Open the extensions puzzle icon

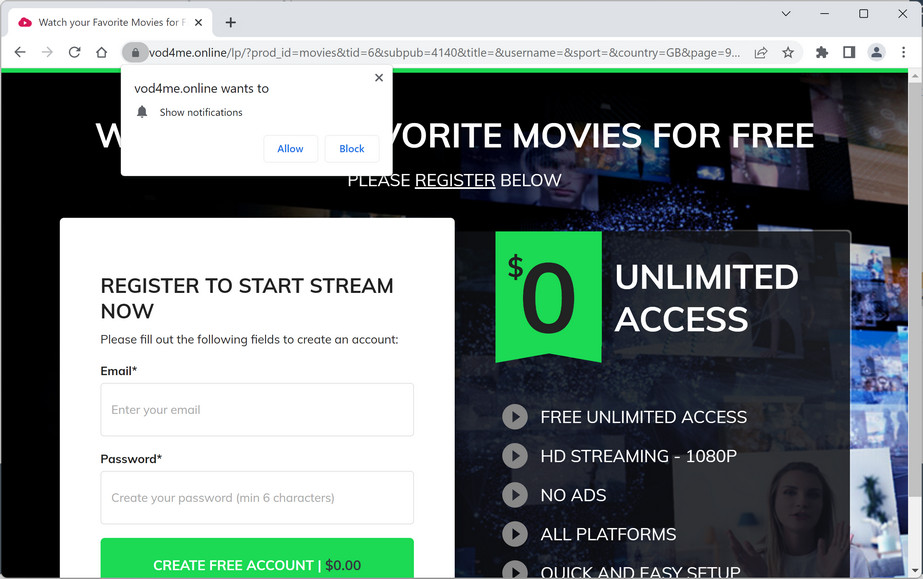pyautogui.click(x=820, y=52)
